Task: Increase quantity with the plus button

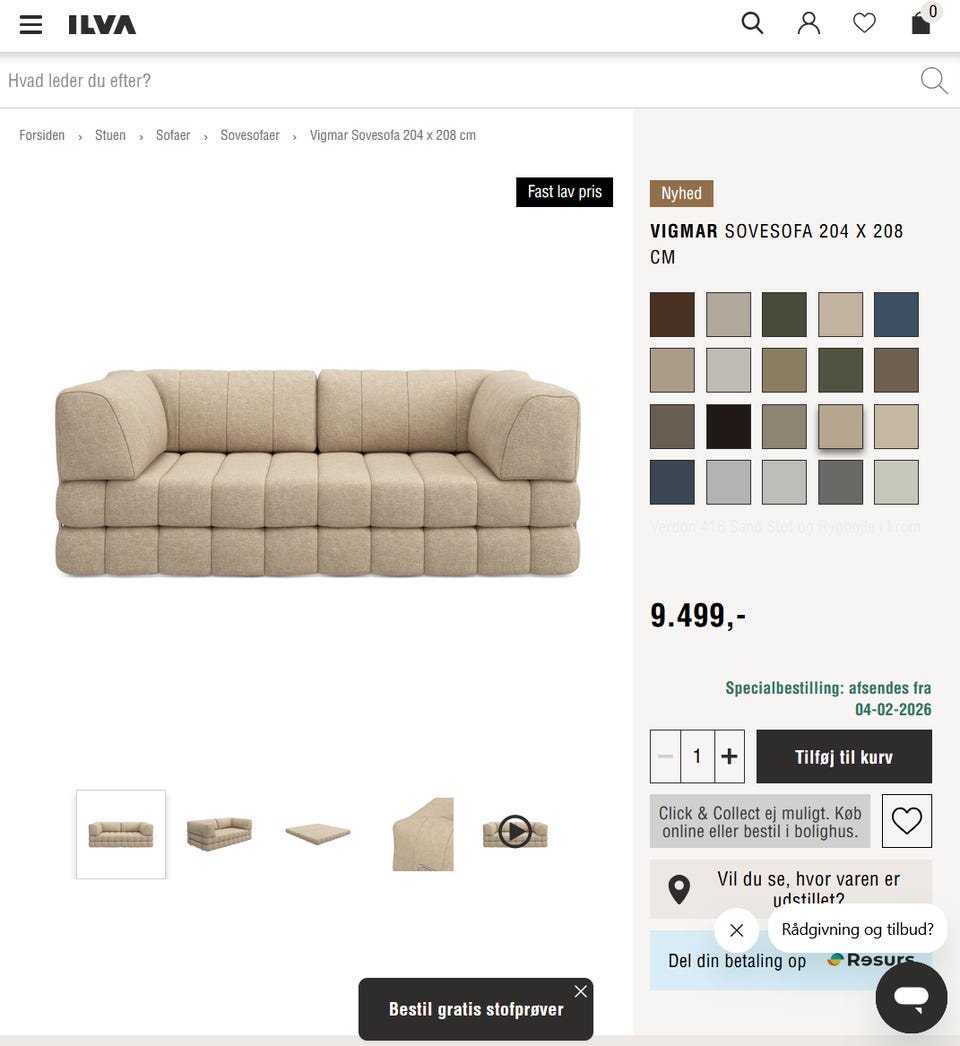Action: tap(729, 756)
